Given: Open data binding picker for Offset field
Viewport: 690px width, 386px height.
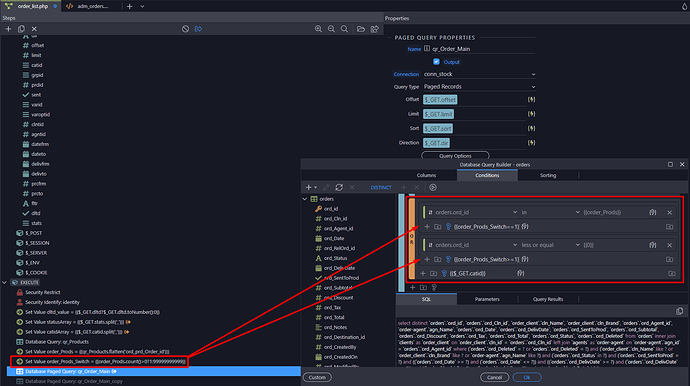Looking at the screenshot, I should (x=532, y=99).
